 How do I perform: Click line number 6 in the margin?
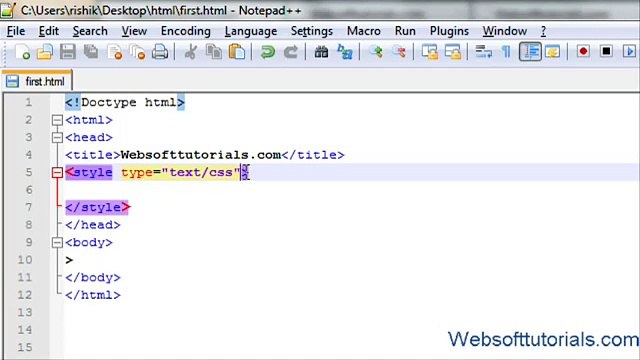[x=29, y=190]
